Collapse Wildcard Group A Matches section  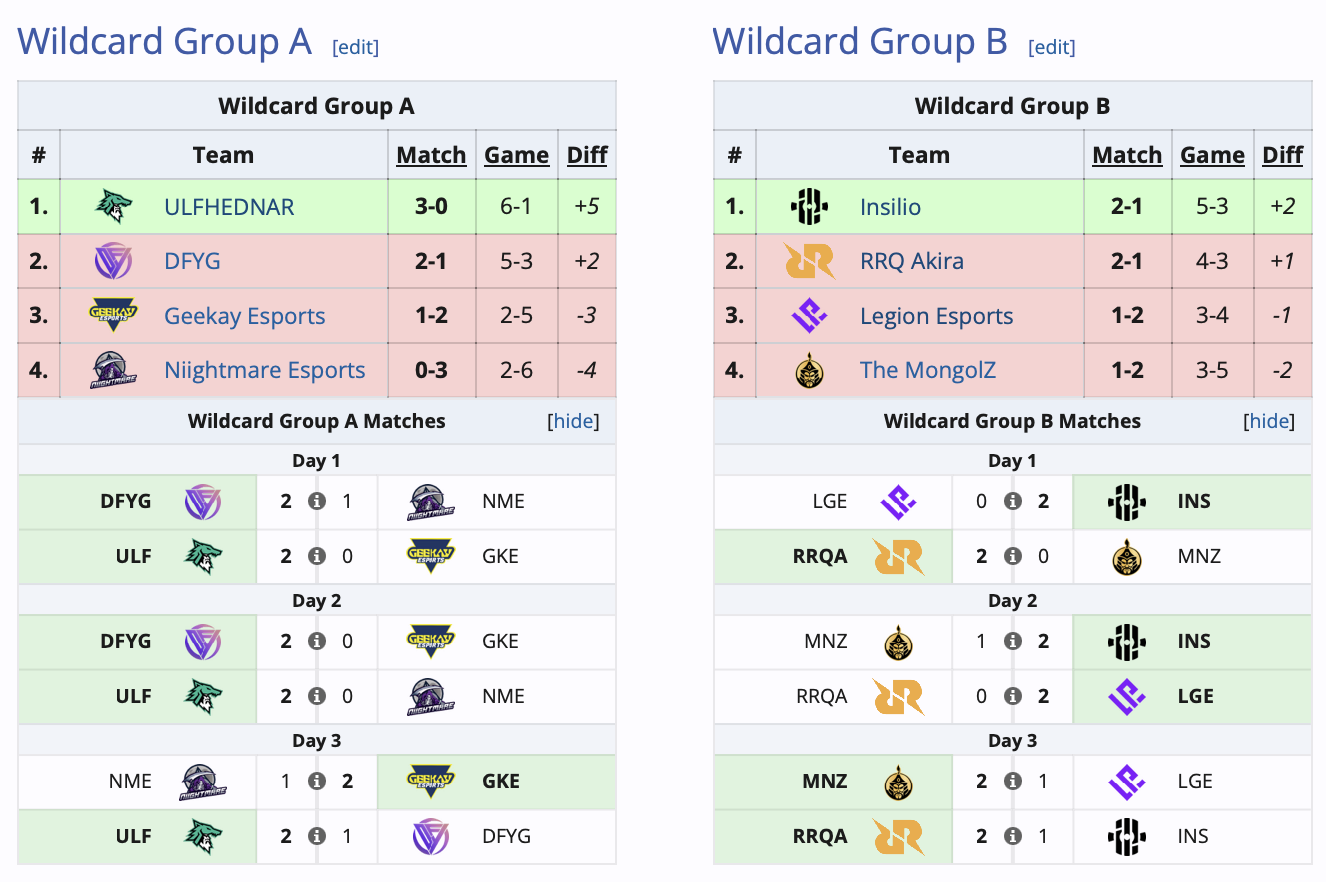(x=572, y=421)
